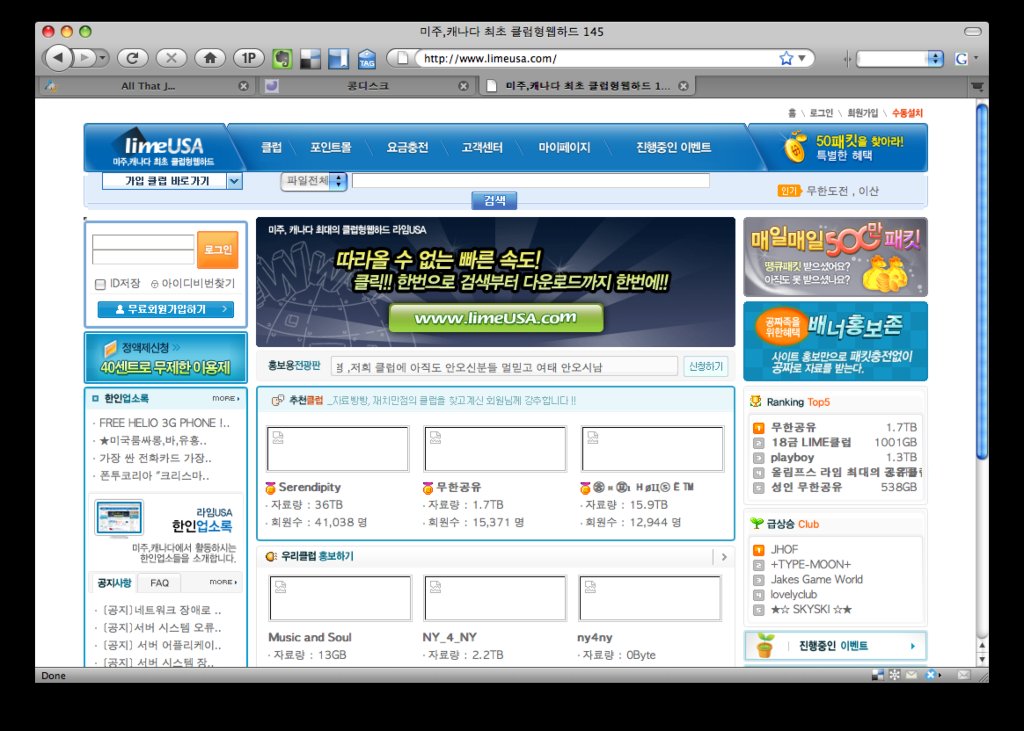Viewport: 1024px width, 731px height.
Task: Click the Delicious checkered icon in the toolbar
Action: (310, 59)
